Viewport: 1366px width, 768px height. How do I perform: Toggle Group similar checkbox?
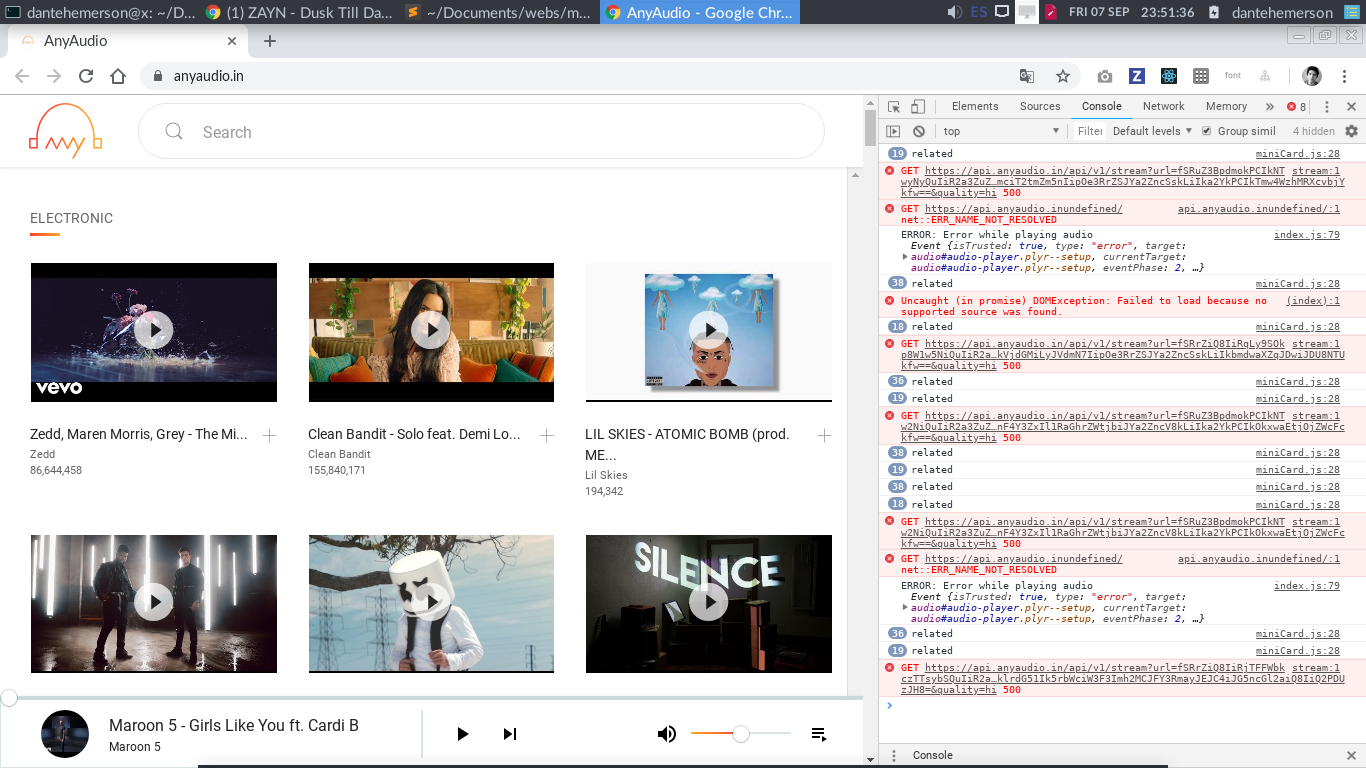click(x=1206, y=131)
